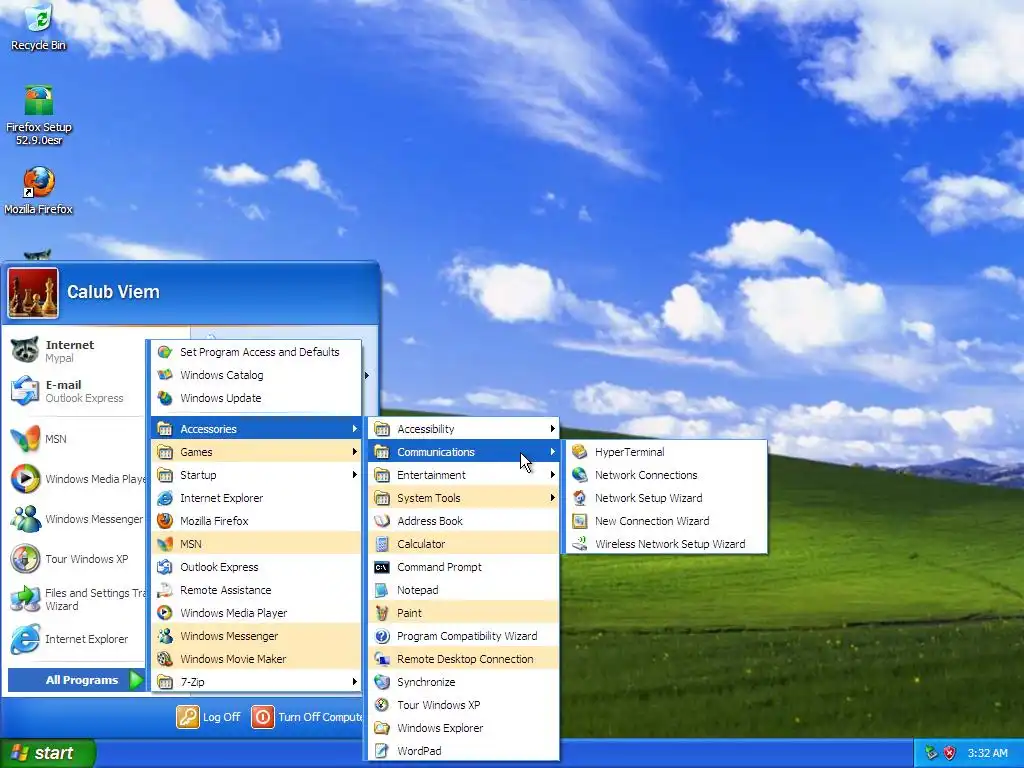Click the Notepad icon
Screen dimensions: 1024x768
point(382,590)
